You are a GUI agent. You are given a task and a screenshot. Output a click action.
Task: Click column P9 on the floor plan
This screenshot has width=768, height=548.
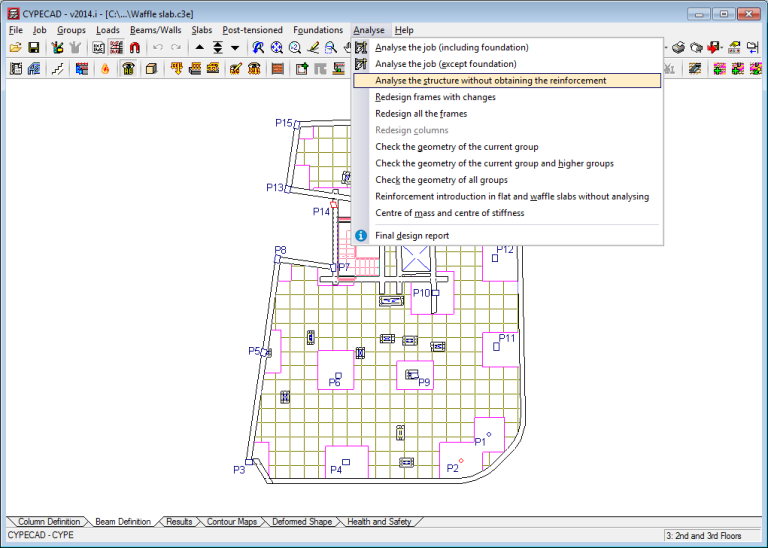pyautogui.click(x=414, y=374)
